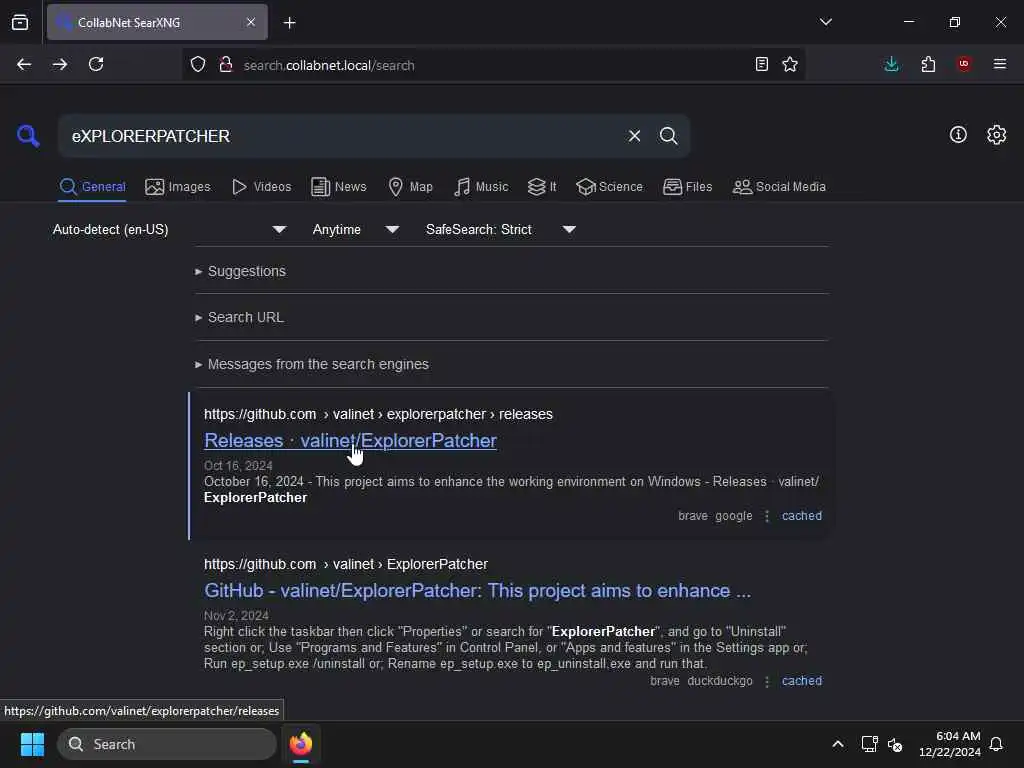Open the SafeSearch: Strict dropdown
Screen dimensions: 1024x768
pos(500,229)
